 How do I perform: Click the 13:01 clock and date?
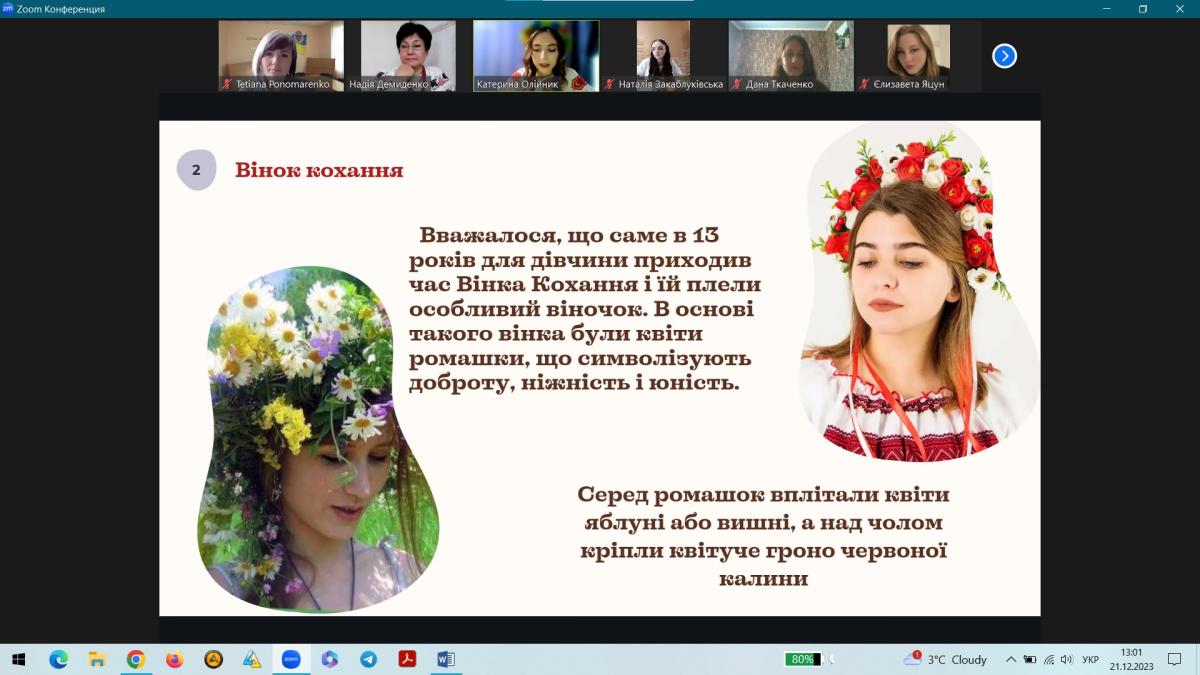point(1131,659)
